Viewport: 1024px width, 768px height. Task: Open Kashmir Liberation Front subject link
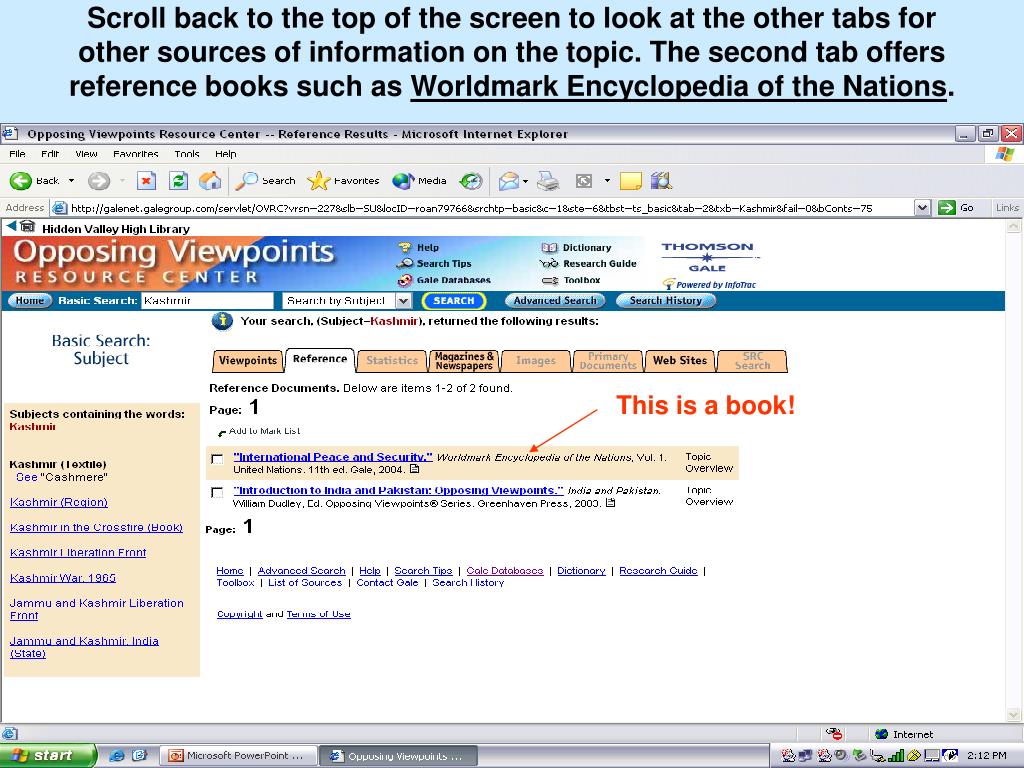tap(78, 552)
